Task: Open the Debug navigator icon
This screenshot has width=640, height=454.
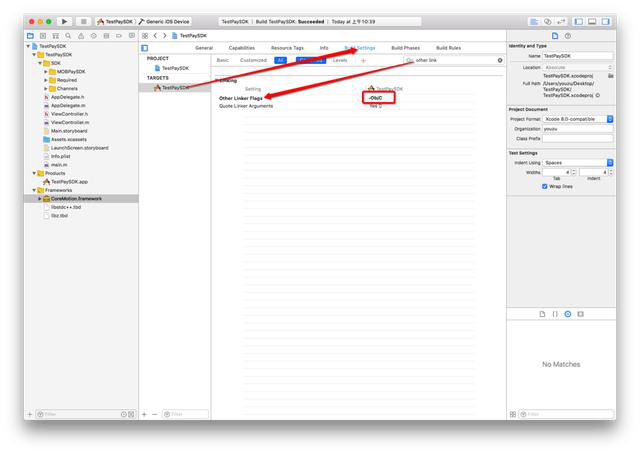Action: click(106, 36)
